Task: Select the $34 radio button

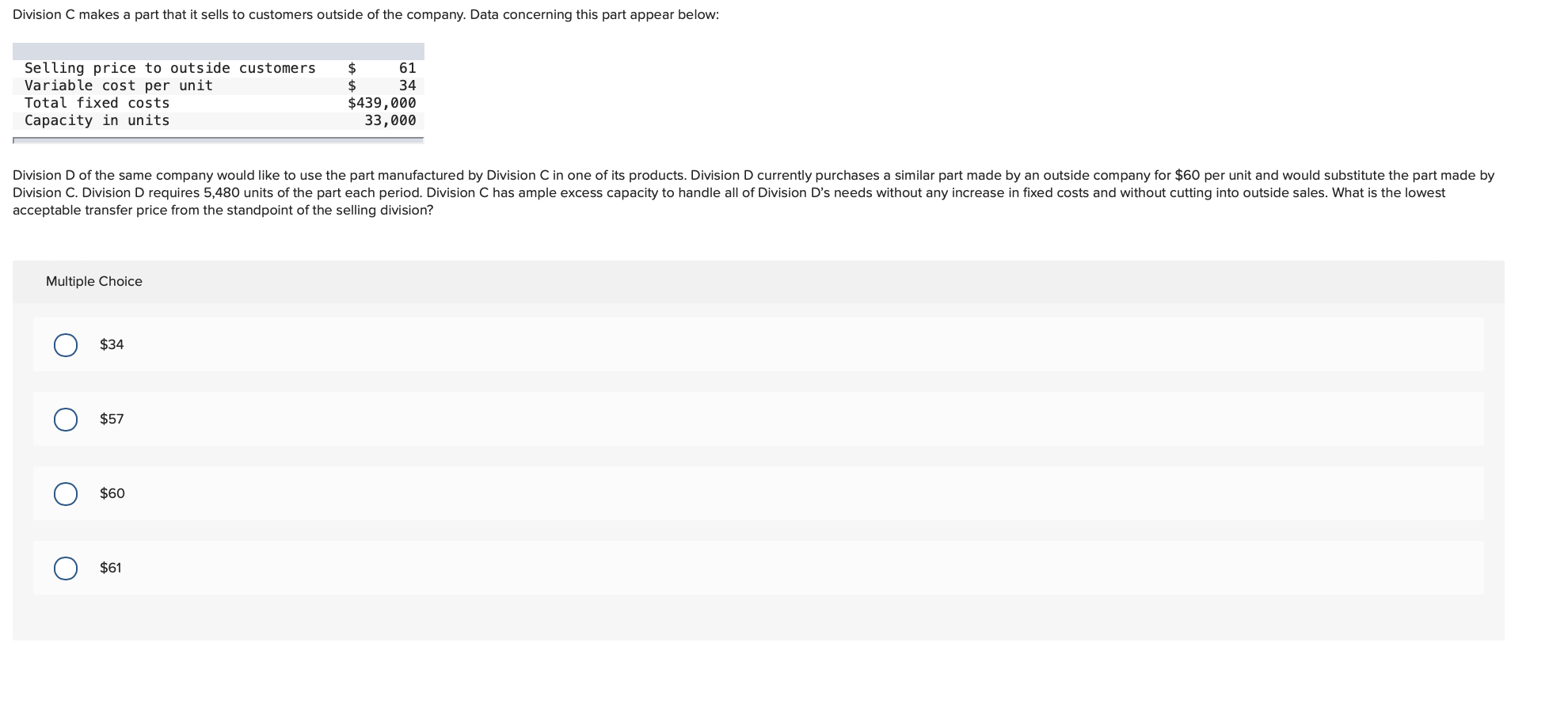Action: click(x=67, y=344)
